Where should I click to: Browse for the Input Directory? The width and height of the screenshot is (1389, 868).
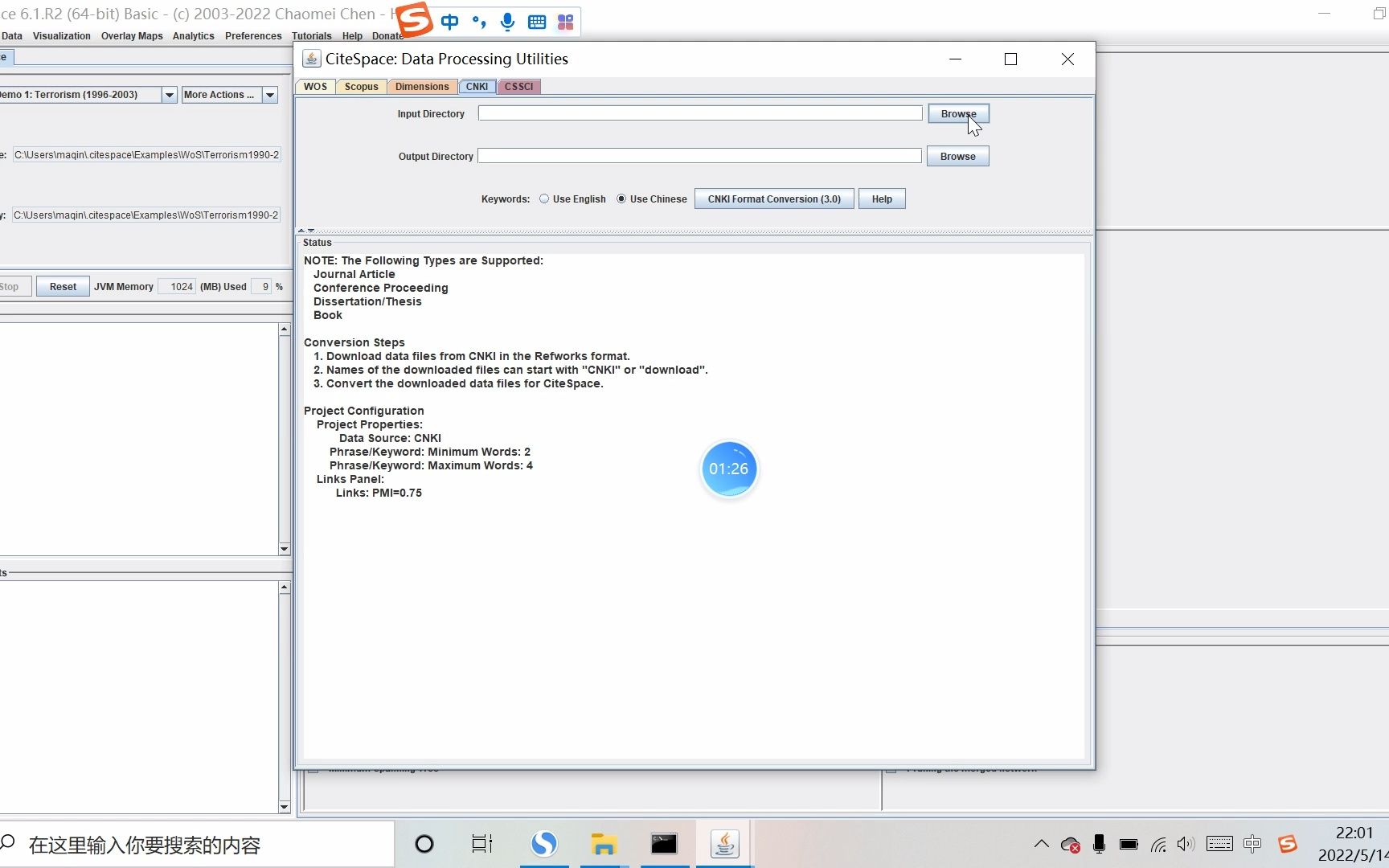pos(958,114)
